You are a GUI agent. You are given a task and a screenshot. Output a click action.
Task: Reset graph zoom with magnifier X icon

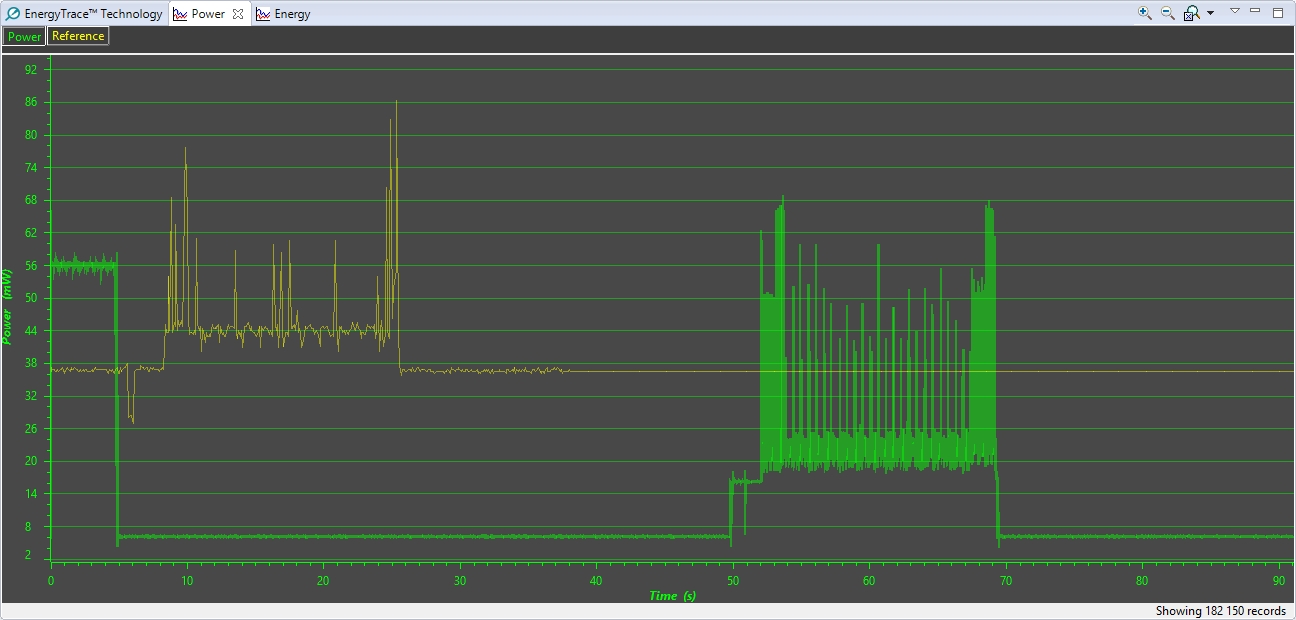coord(1192,13)
